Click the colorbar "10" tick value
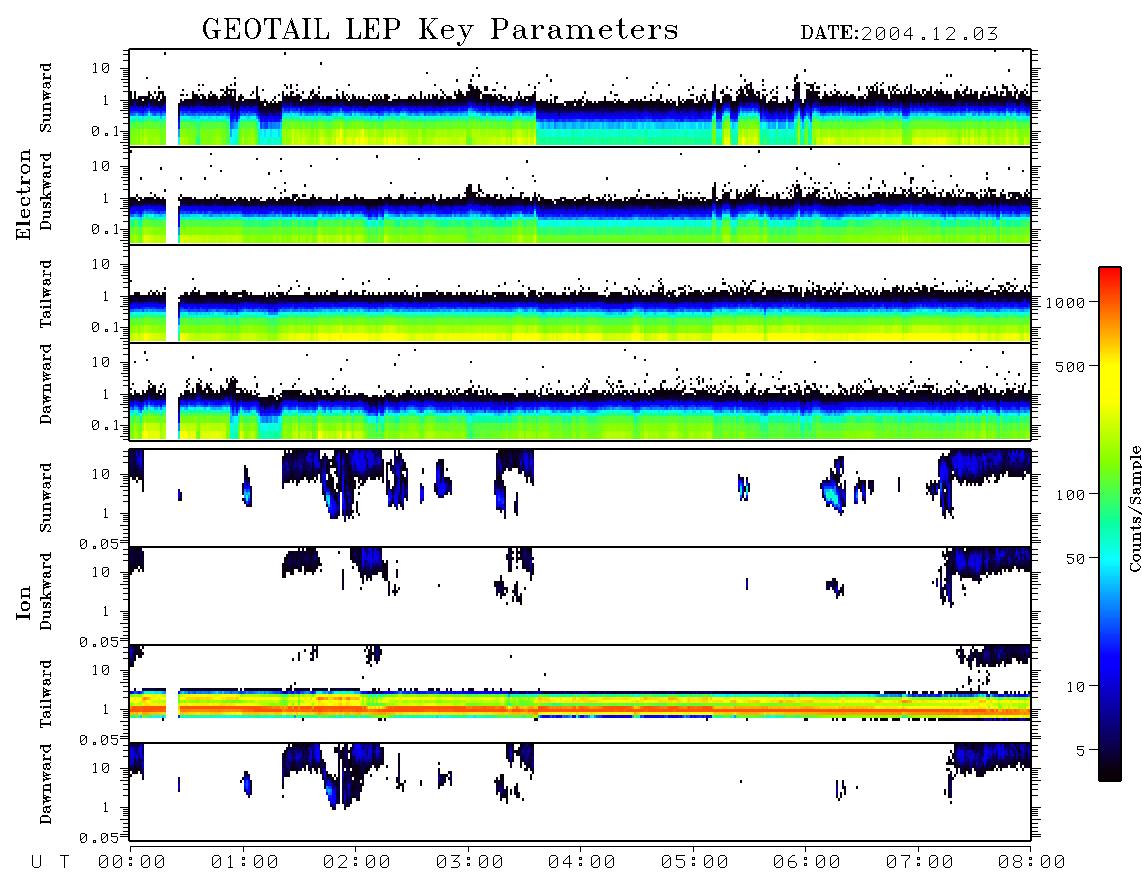Viewport: 1142px width, 880px height. (1075, 687)
